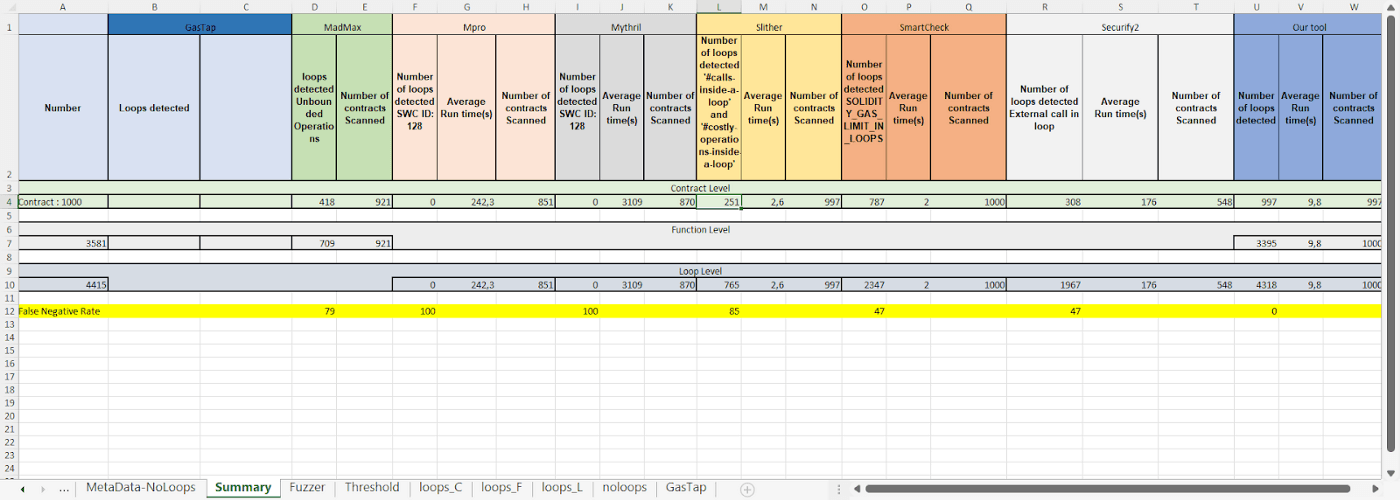Viewport: 1400px width, 500px height.
Task: Select column D header
Action: pyautogui.click(x=314, y=5)
